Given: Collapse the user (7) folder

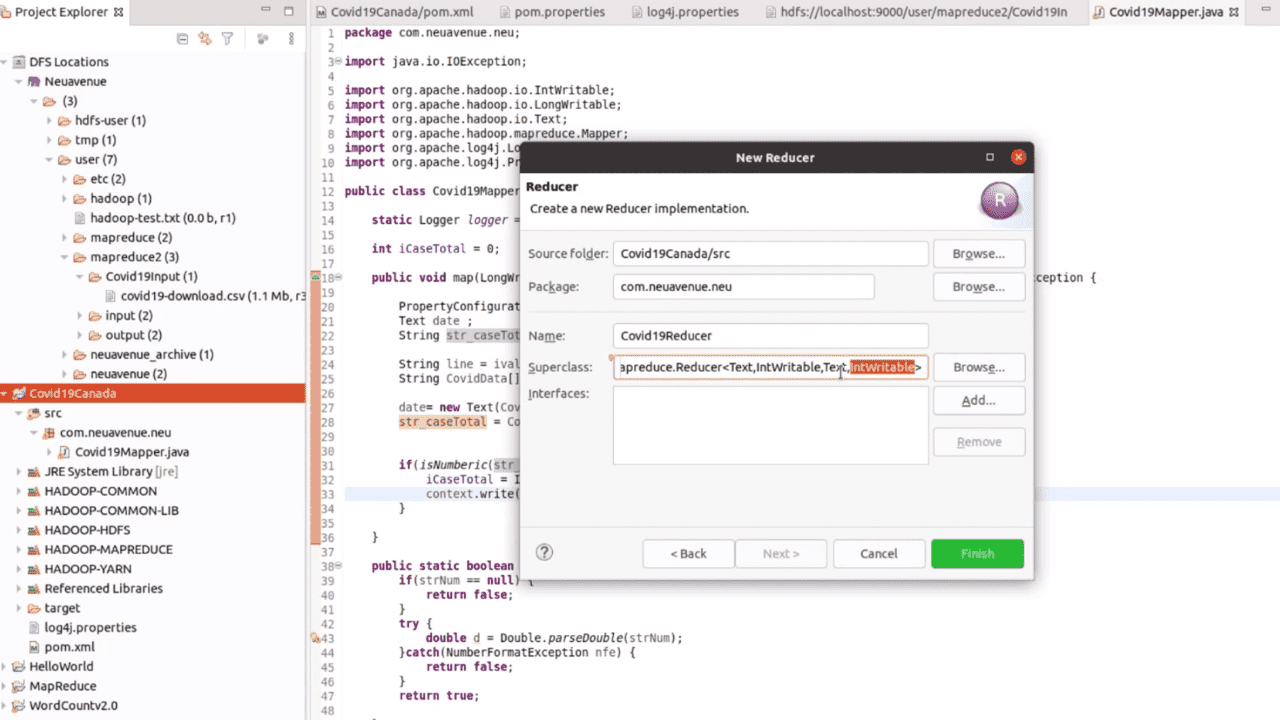Looking at the screenshot, I should point(50,160).
